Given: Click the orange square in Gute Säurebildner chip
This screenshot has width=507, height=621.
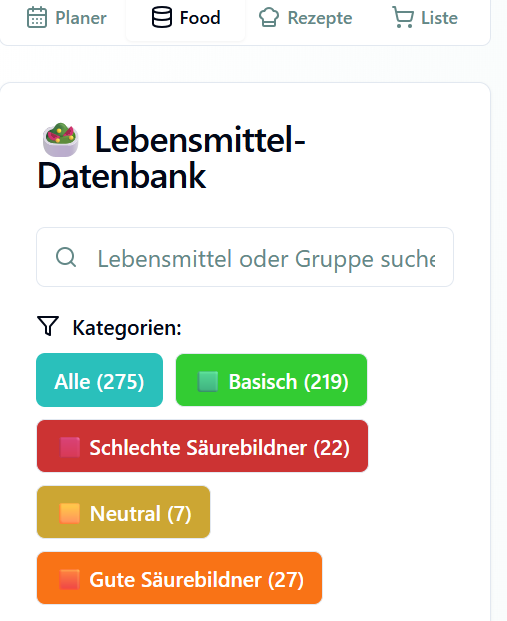Looking at the screenshot, I should [69, 579].
